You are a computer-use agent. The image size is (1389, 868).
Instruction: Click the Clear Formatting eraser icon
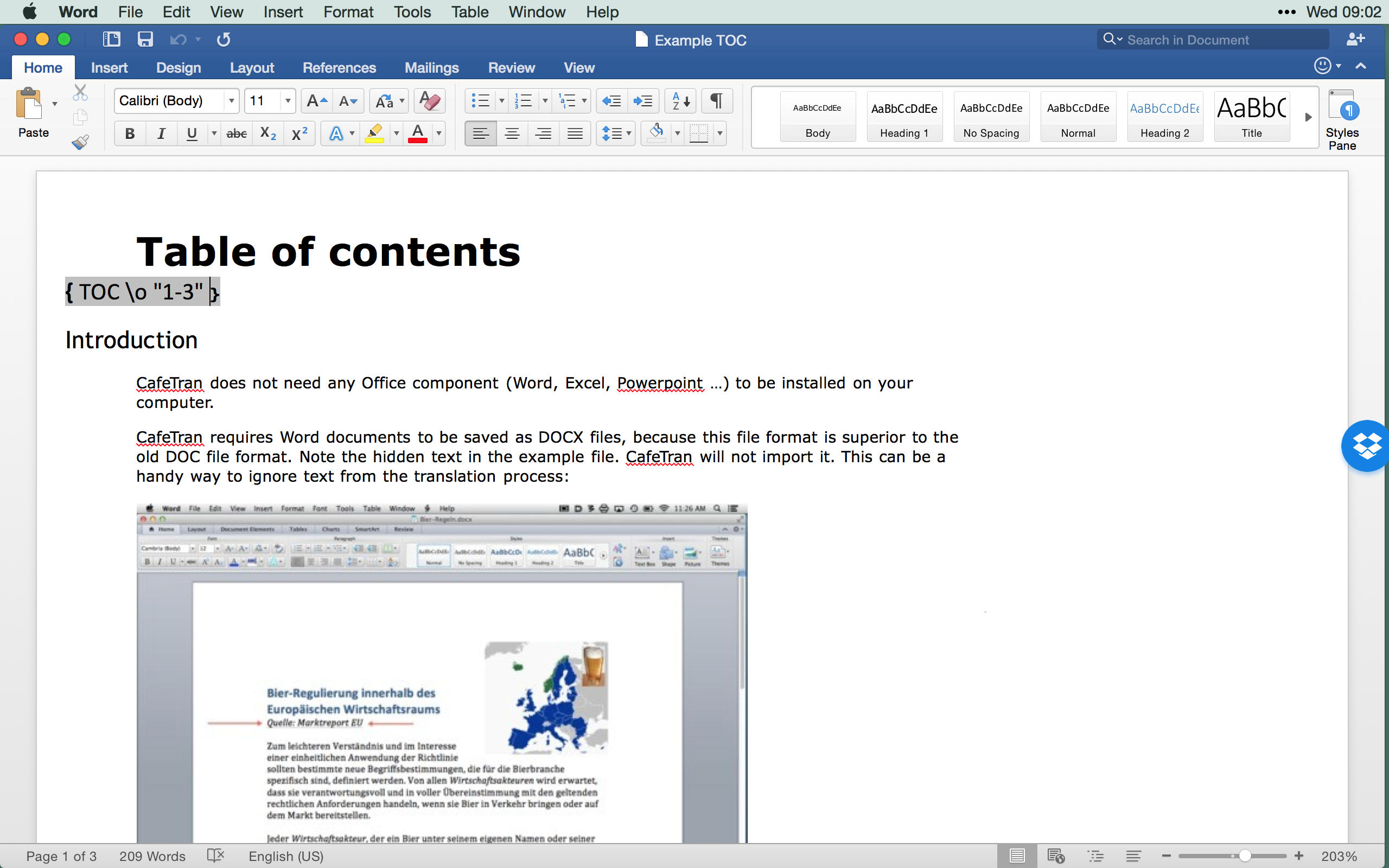429,101
